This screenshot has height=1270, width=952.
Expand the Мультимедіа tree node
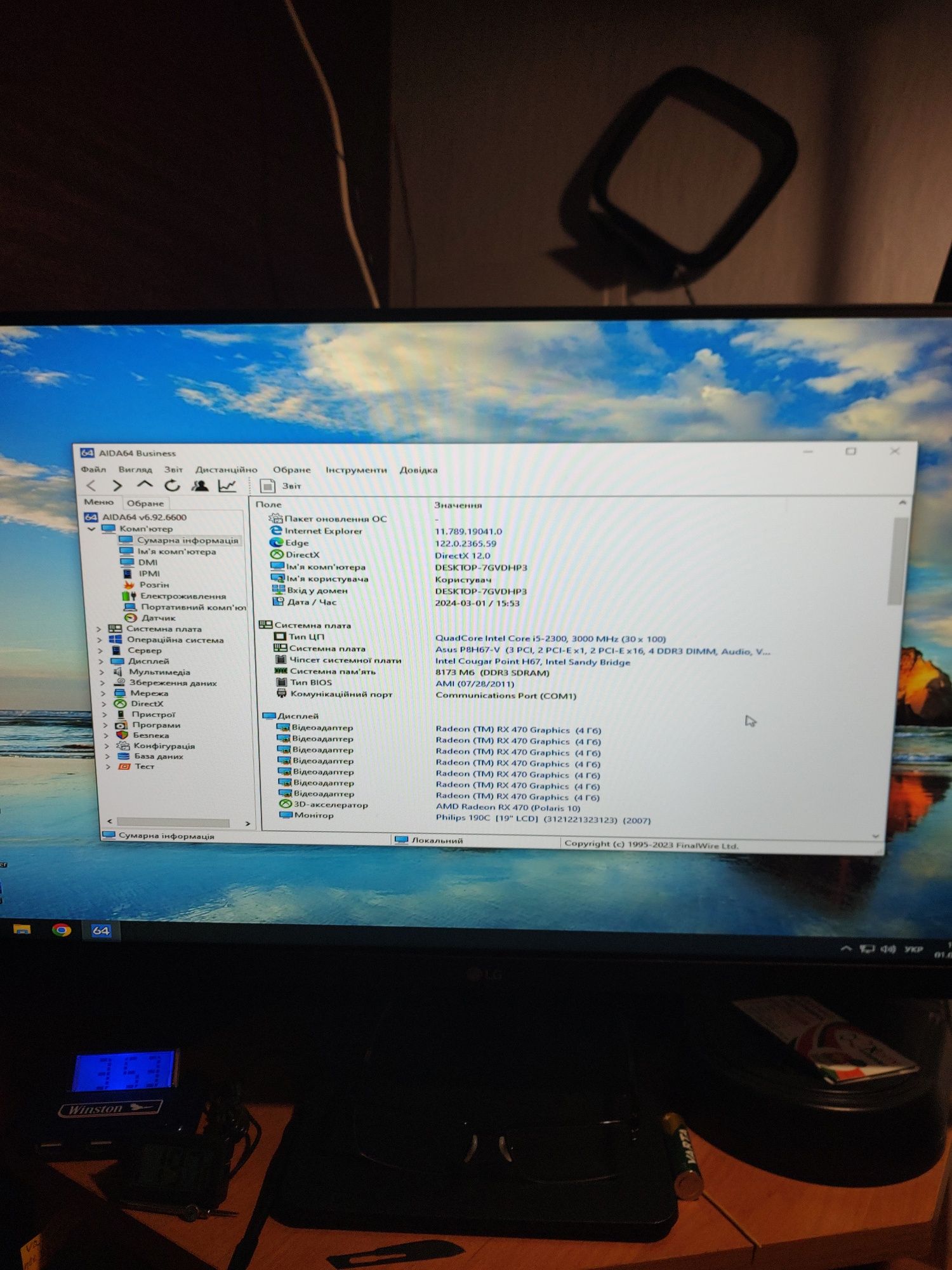[x=102, y=672]
